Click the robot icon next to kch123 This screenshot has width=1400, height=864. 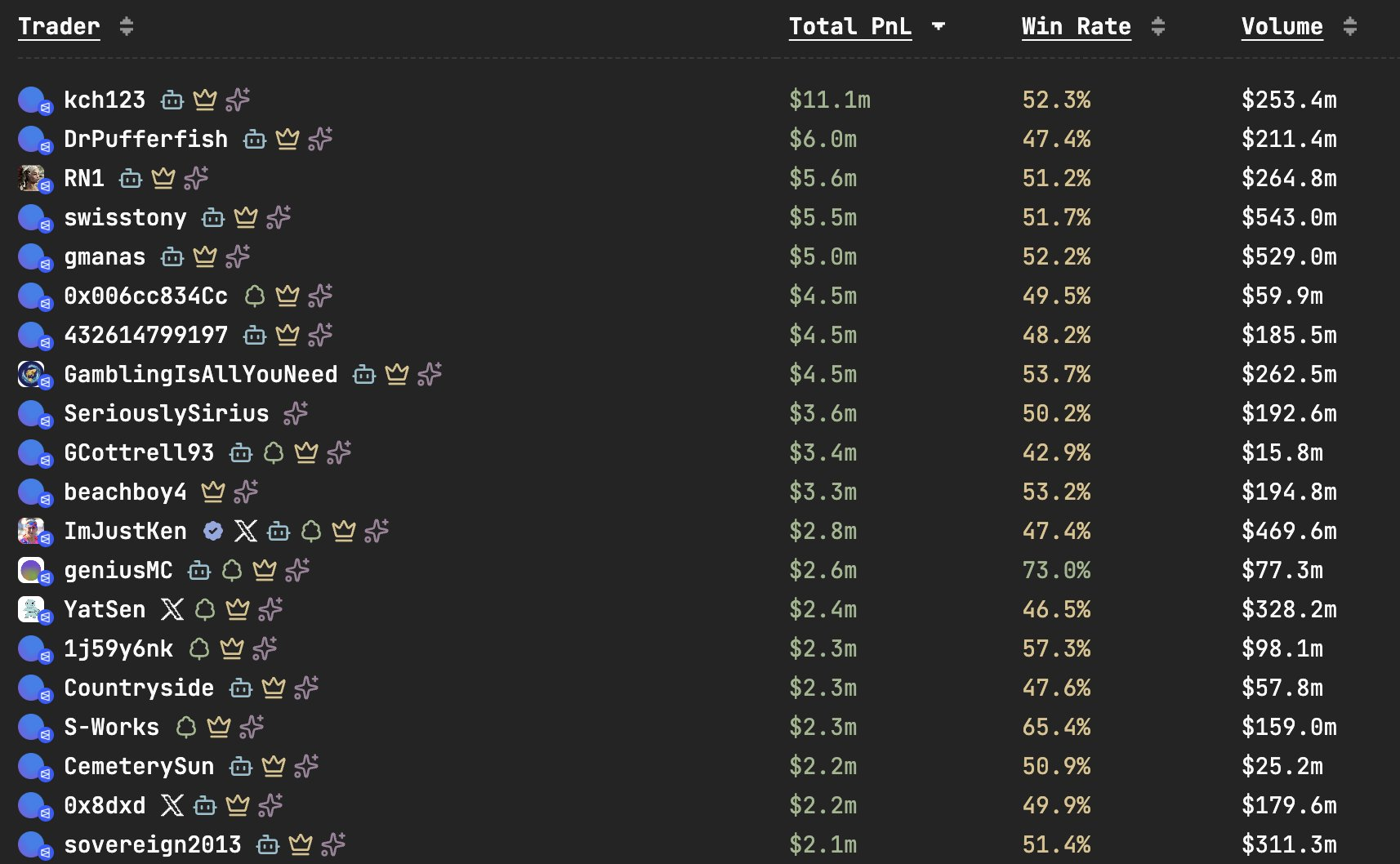(172, 100)
